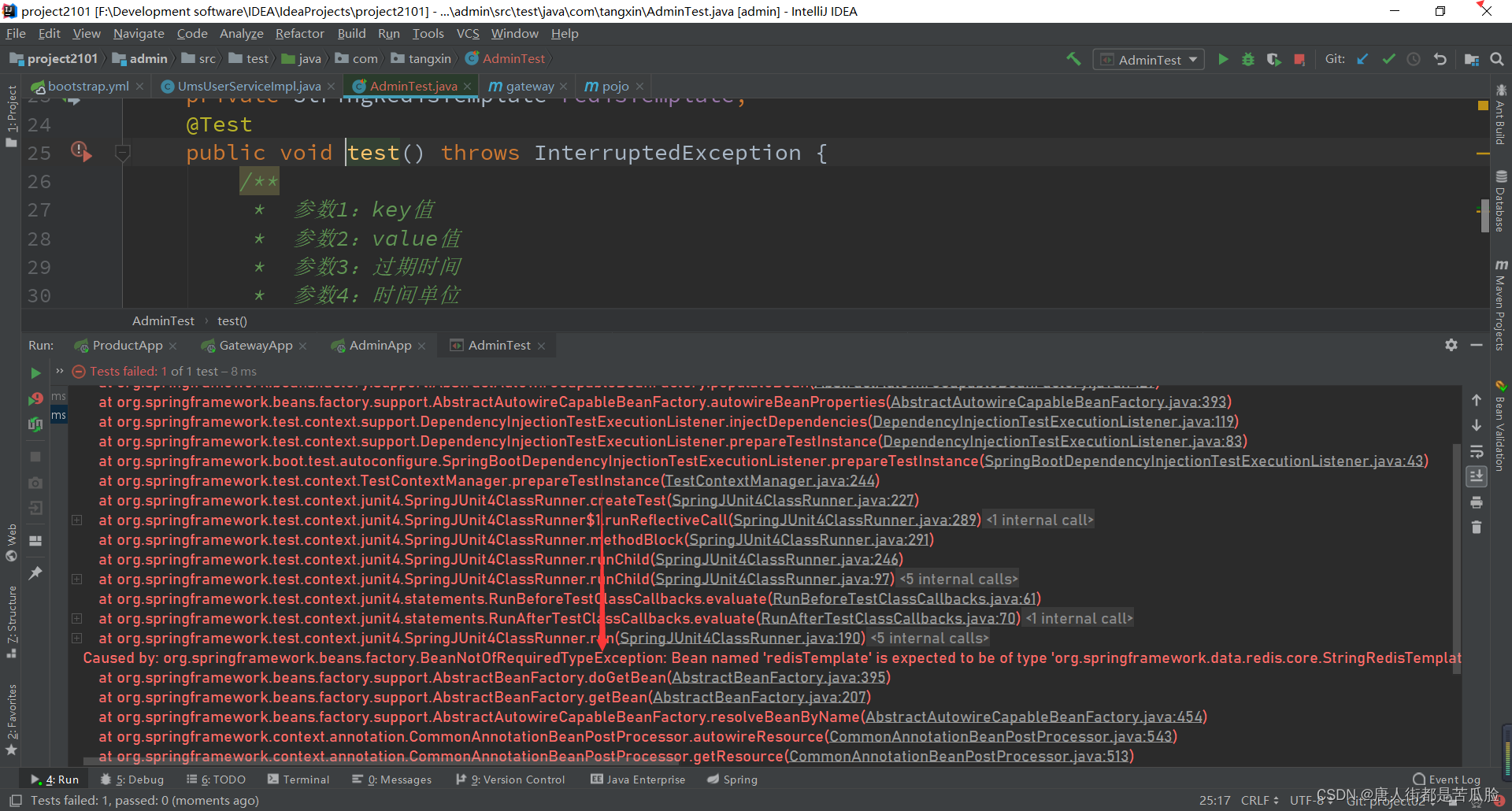Switch to the bootstrap.yml editor tab
This screenshot has width=1512, height=811.
(x=87, y=87)
